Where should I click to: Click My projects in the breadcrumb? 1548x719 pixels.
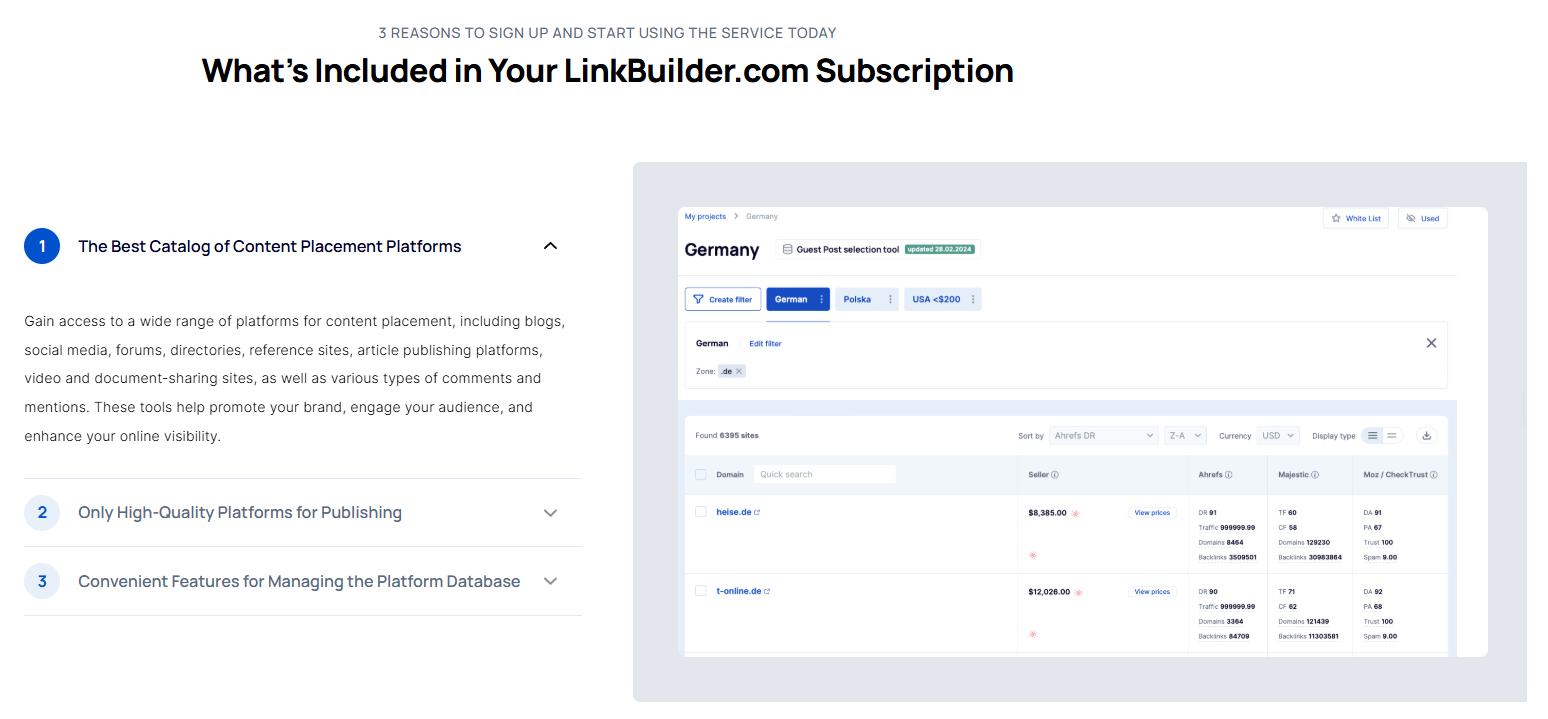(705, 216)
